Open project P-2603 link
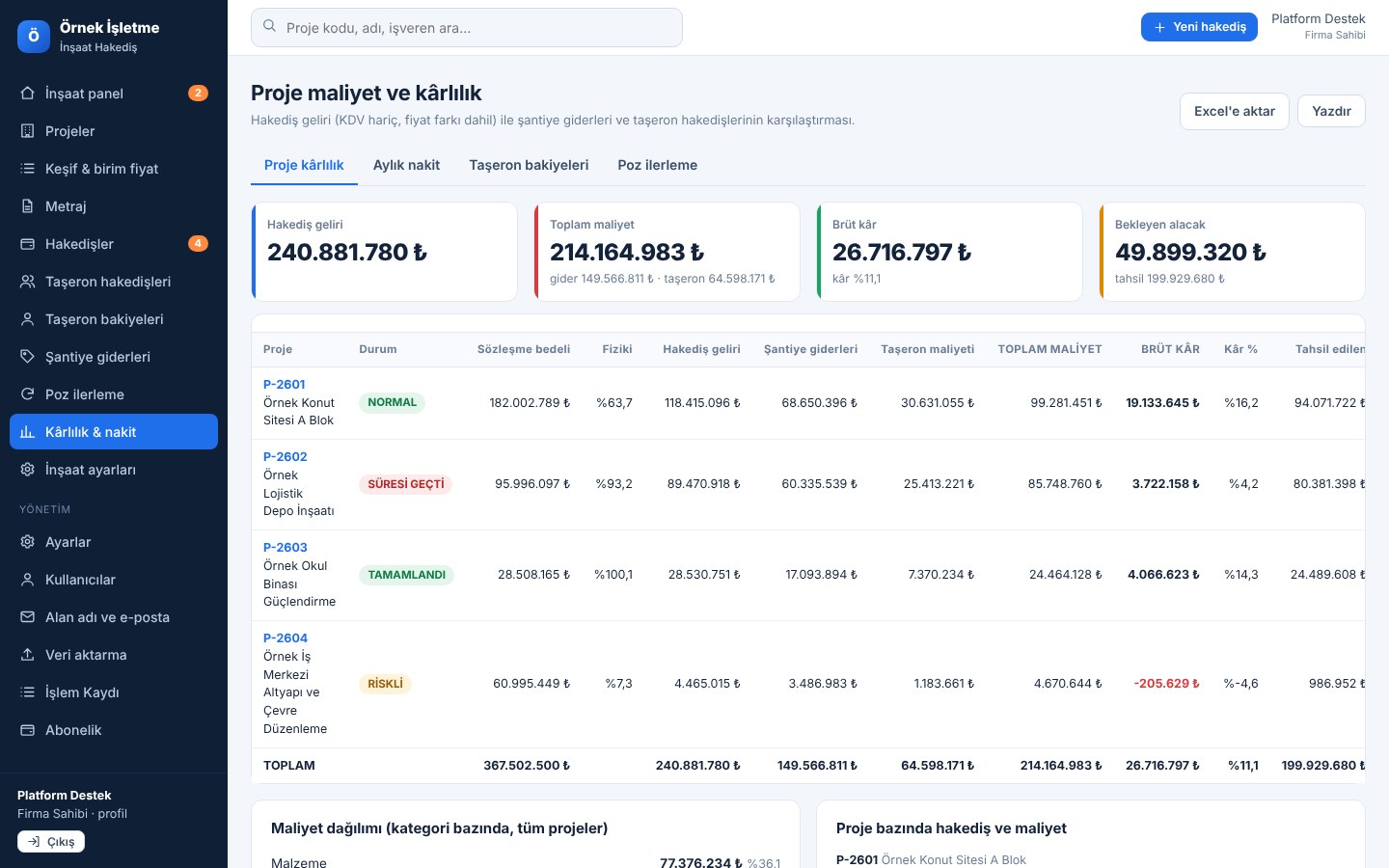The height and width of the screenshot is (868, 1389). [285, 547]
